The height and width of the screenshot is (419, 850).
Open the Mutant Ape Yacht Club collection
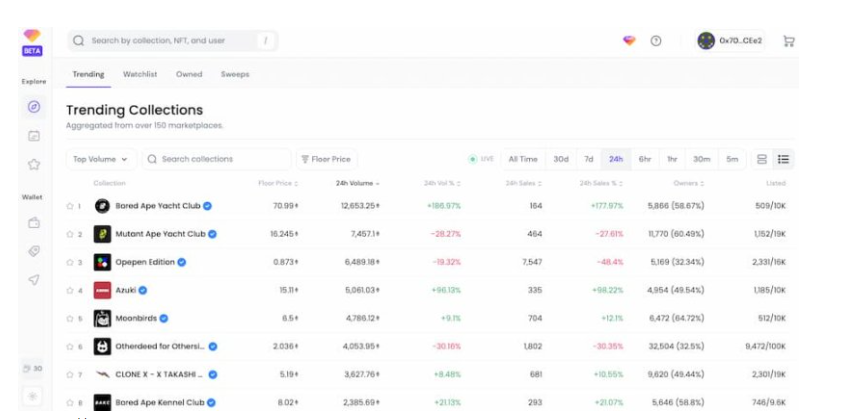[x=160, y=234]
